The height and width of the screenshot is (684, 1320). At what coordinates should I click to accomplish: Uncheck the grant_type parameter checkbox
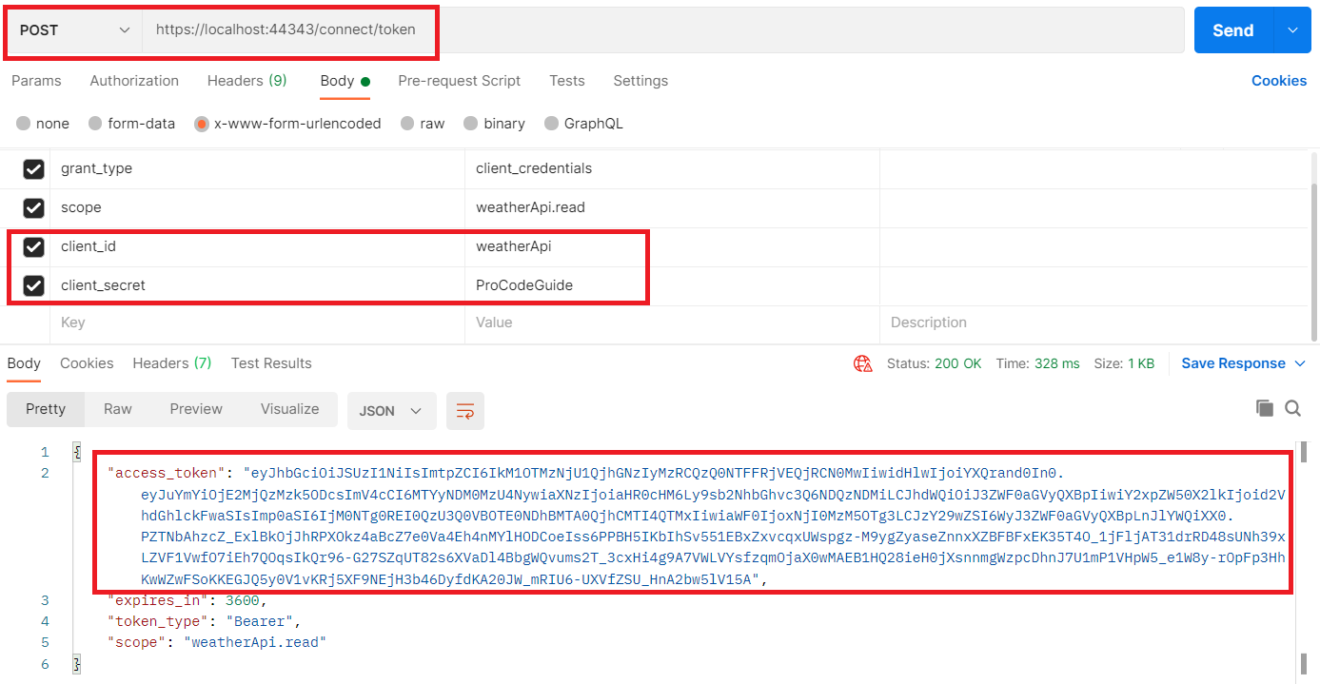34,169
